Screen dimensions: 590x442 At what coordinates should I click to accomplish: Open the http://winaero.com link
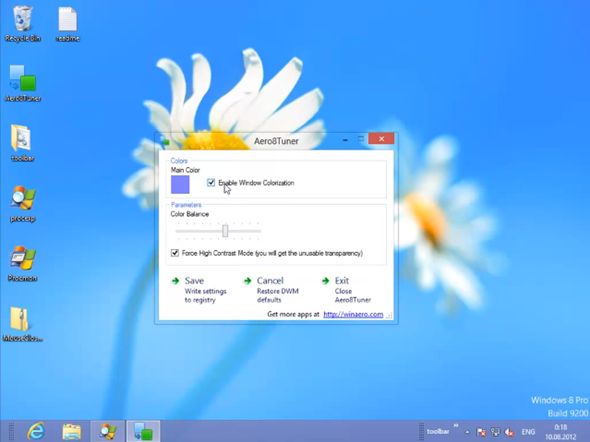(353, 314)
